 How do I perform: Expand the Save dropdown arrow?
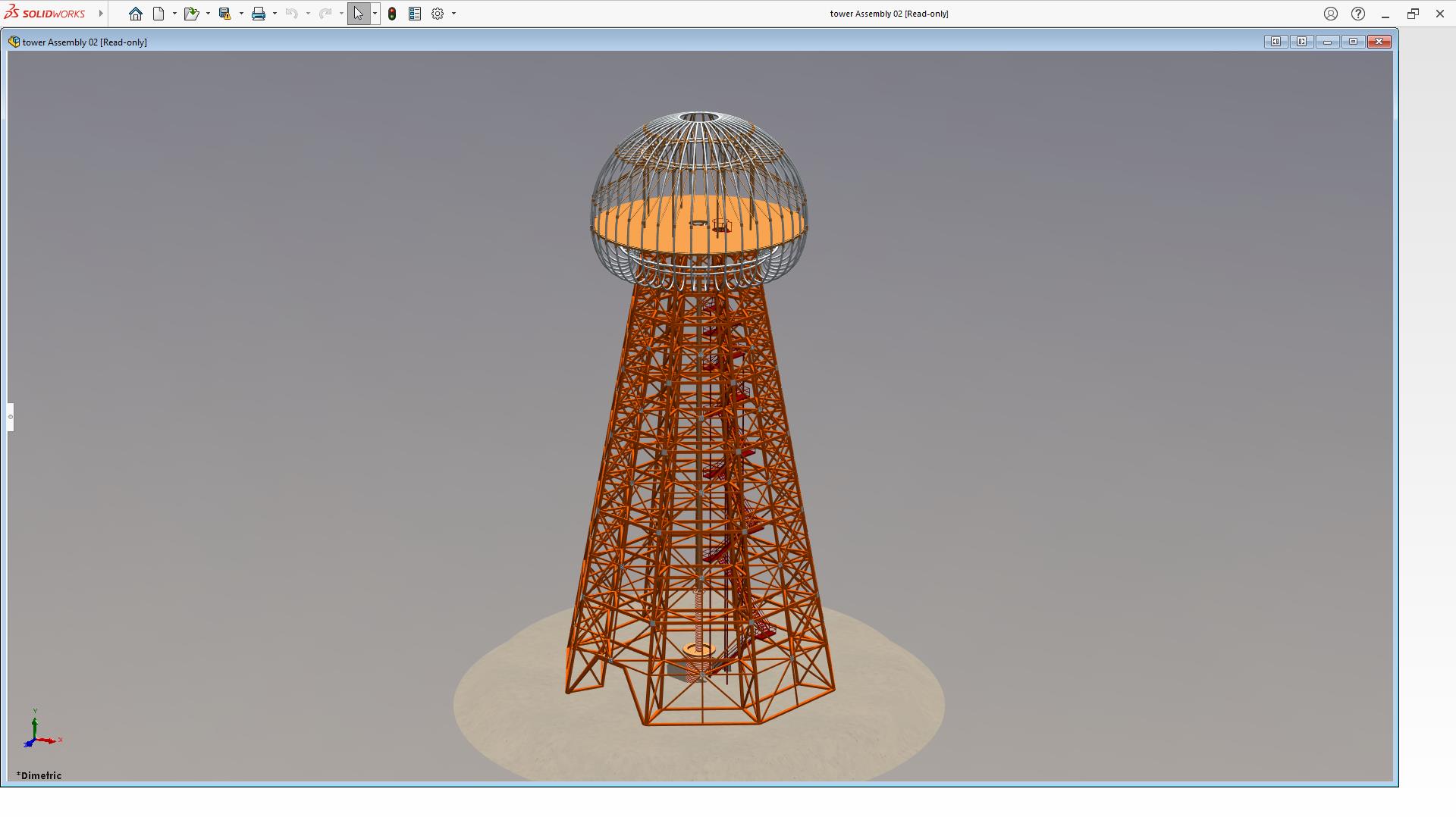point(241,14)
